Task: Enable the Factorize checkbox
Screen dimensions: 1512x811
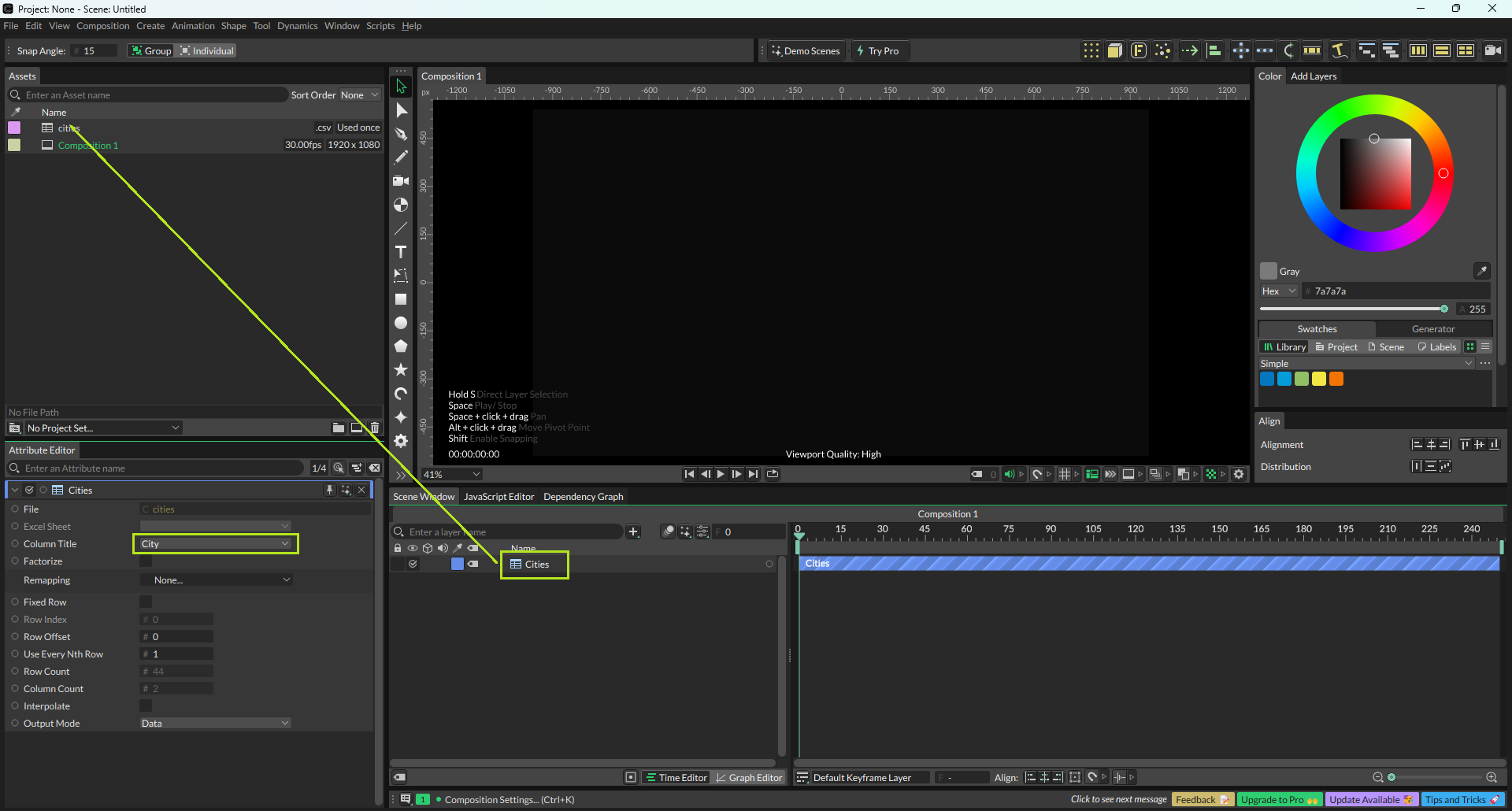Action: coord(146,561)
